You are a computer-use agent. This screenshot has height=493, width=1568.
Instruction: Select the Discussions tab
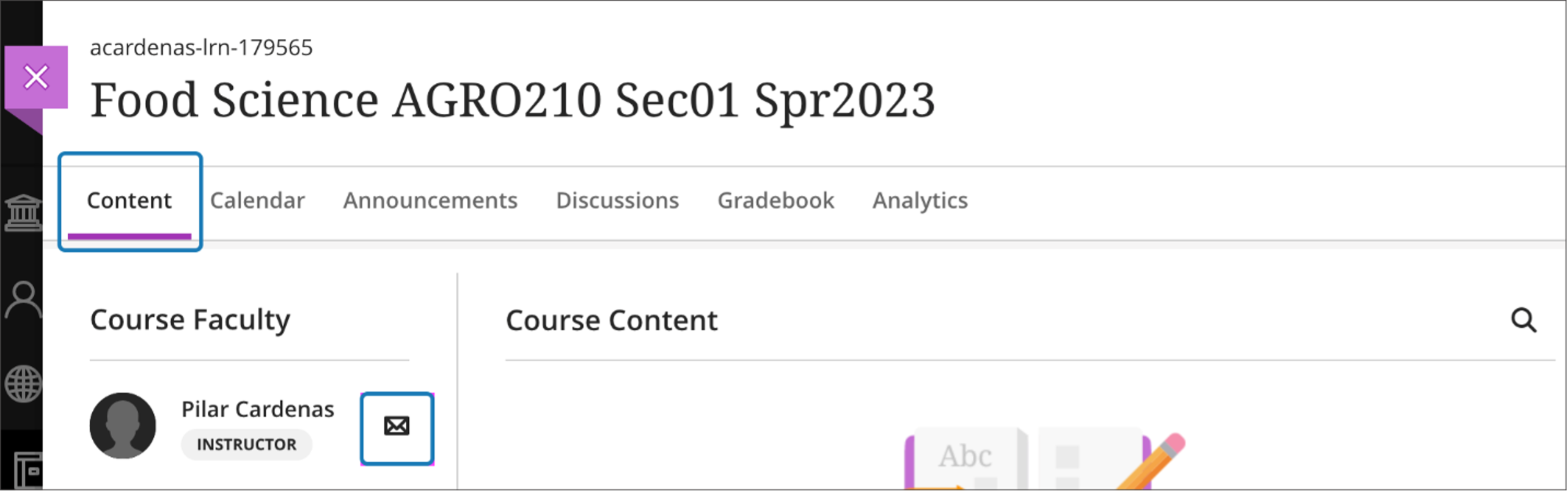pos(617,201)
